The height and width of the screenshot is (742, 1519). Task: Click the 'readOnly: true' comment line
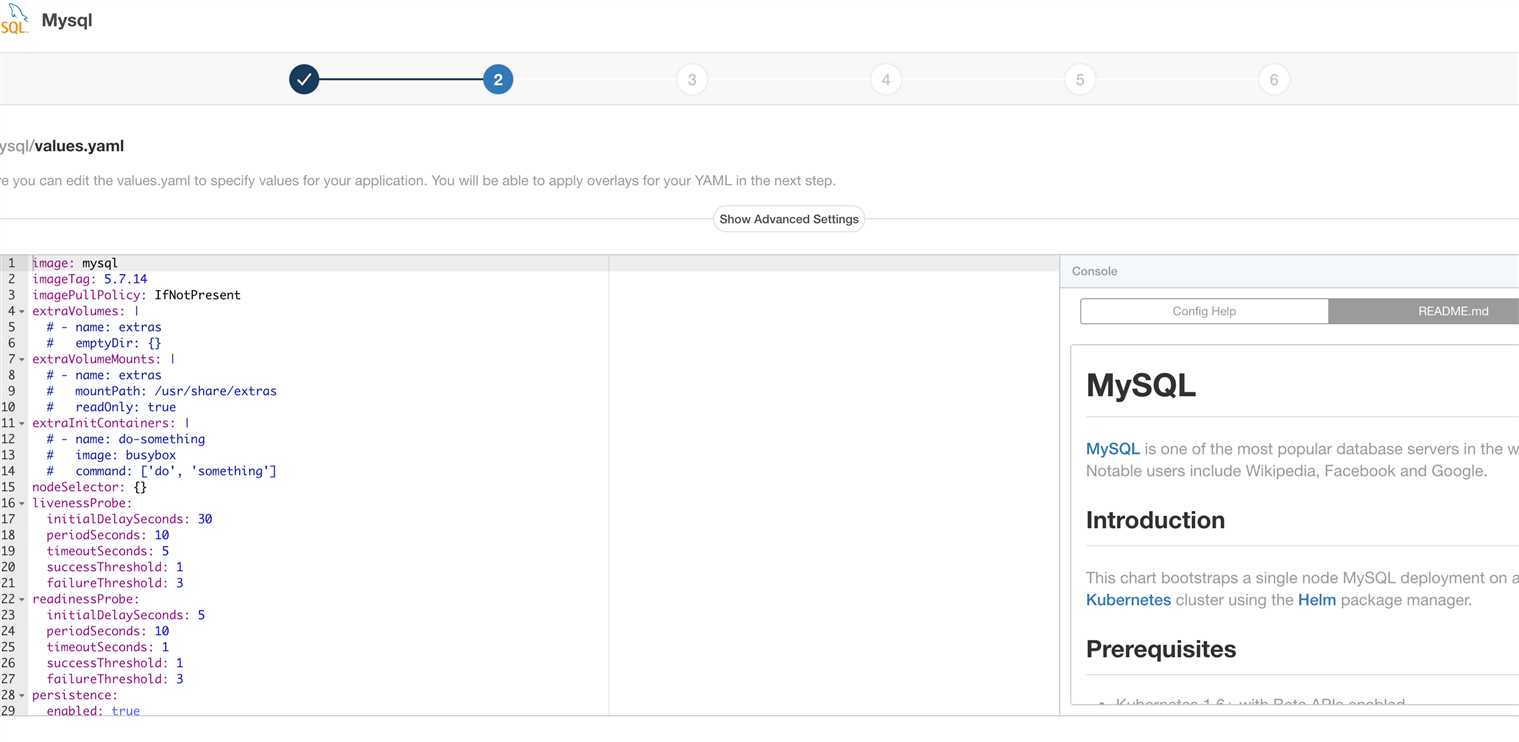click(111, 407)
